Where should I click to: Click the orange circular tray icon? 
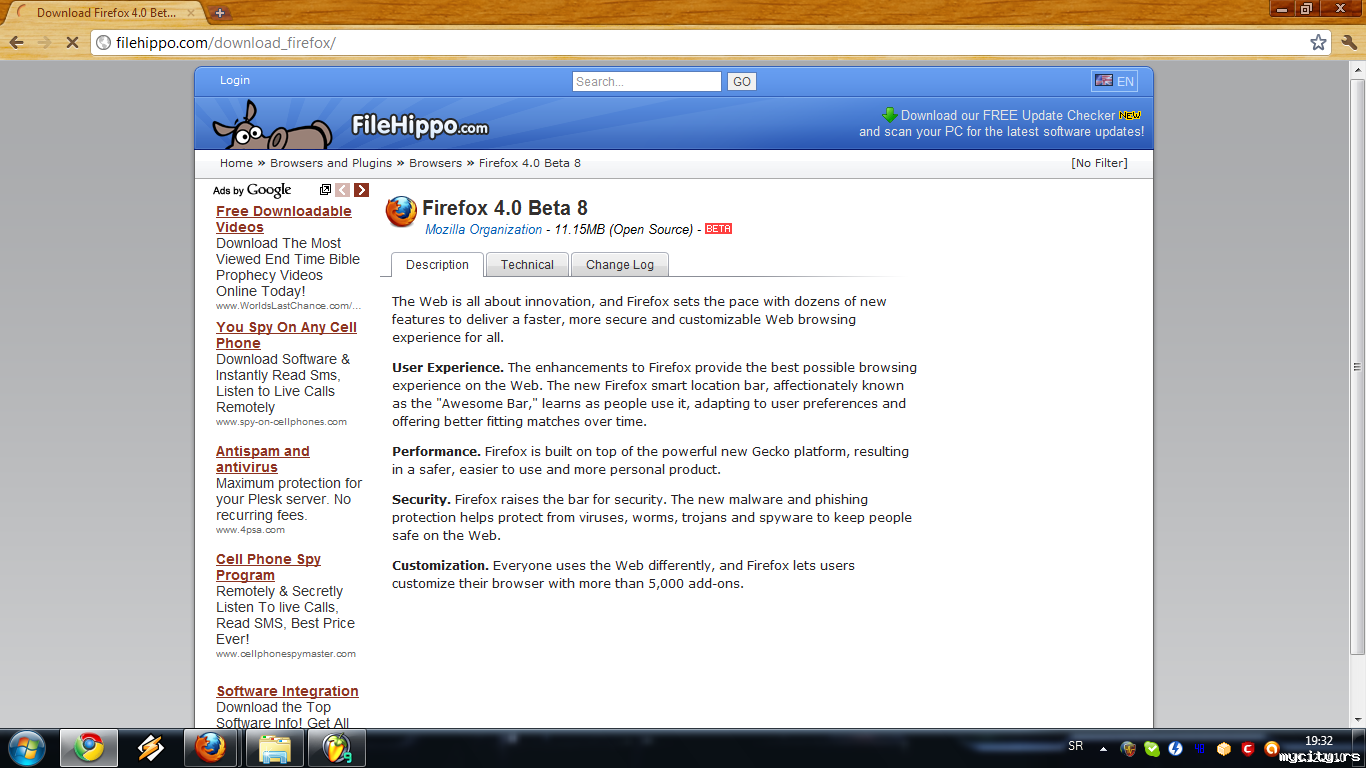(1272, 748)
